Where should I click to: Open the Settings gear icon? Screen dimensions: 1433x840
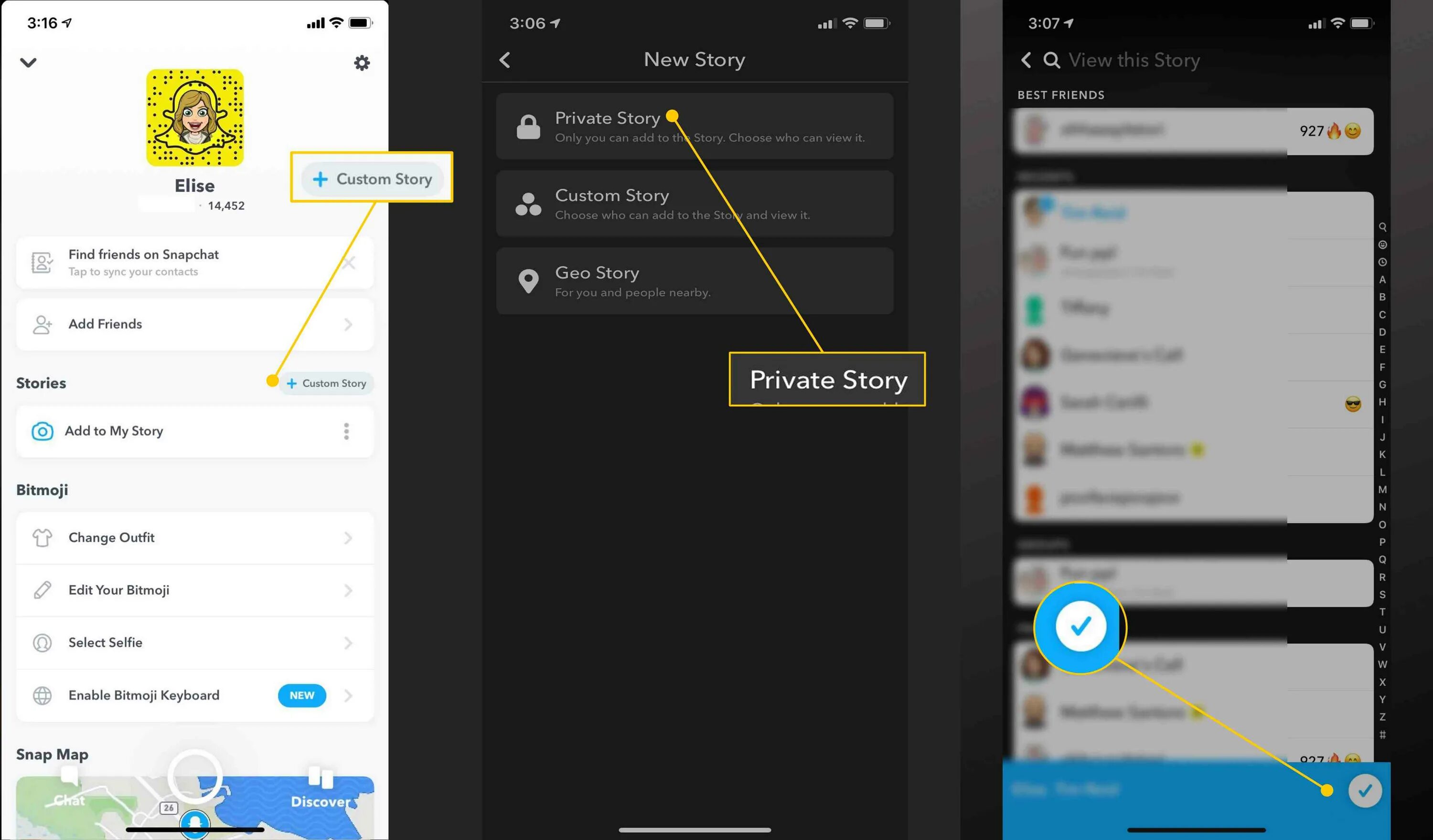tap(362, 62)
